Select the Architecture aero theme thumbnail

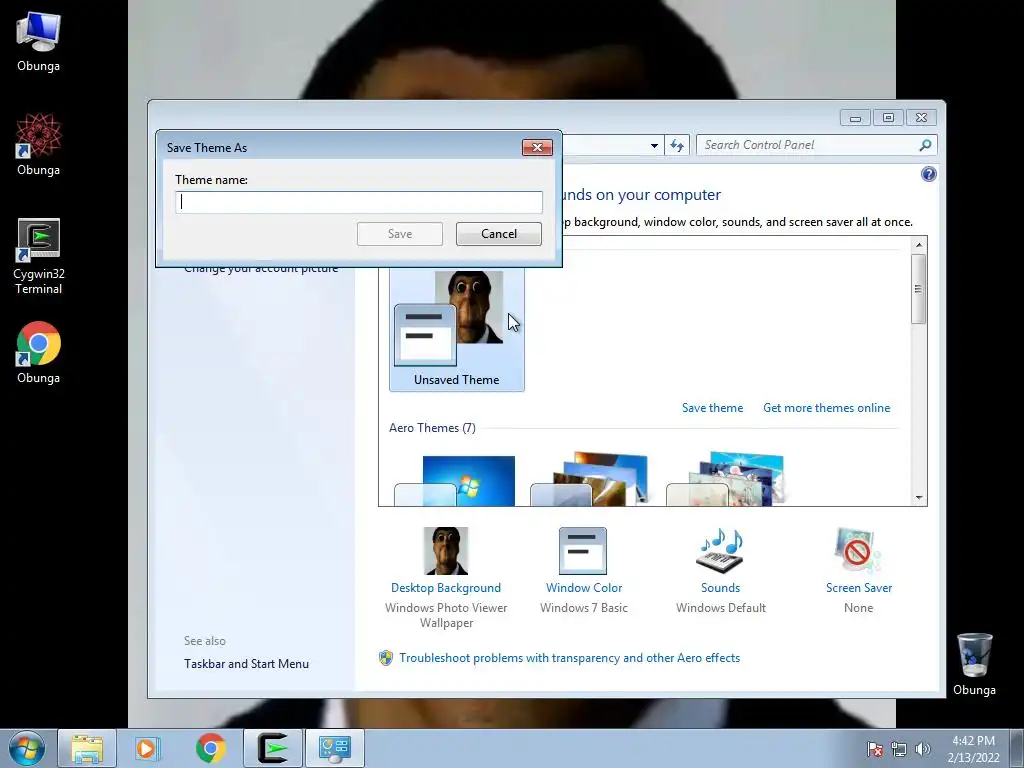tap(589, 479)
